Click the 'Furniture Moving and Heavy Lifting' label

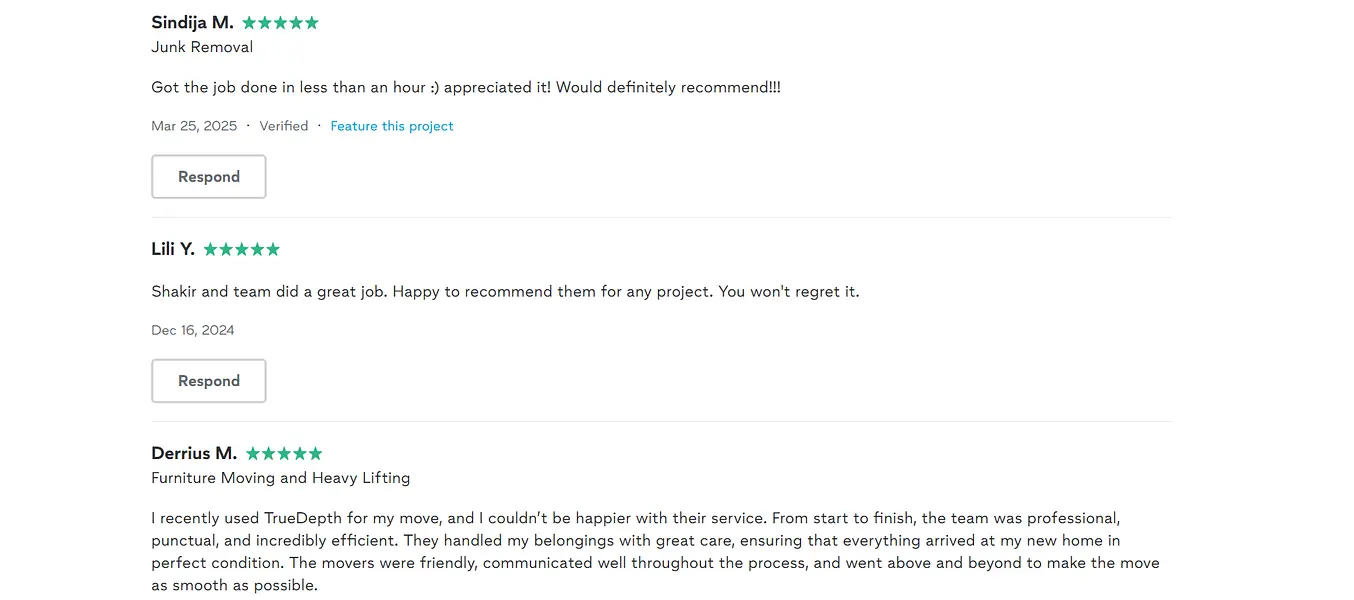tap(280, 478)
